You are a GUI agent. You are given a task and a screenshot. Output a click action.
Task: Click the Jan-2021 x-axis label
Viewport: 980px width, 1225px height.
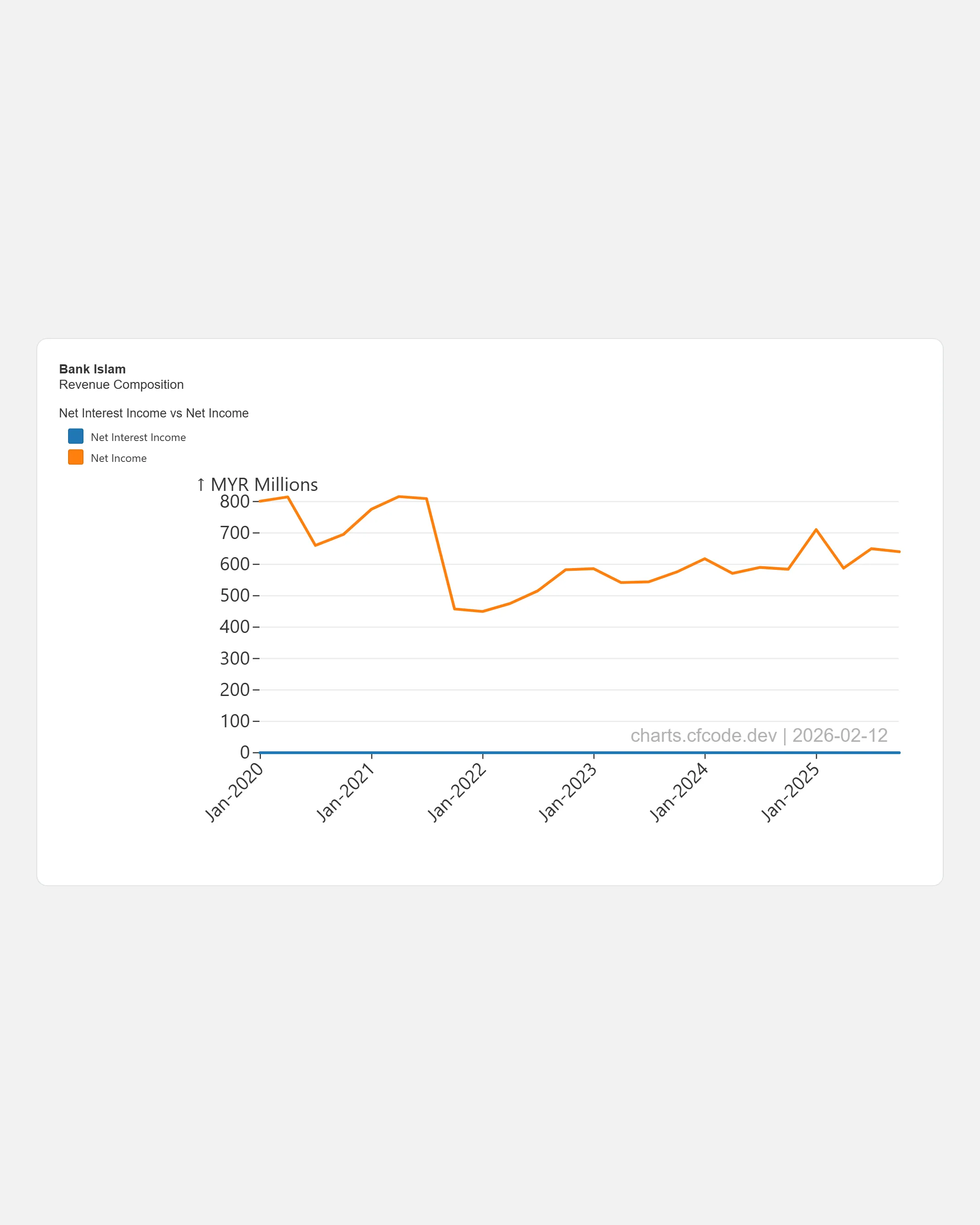pyautogui.click(x=345, y=792)
